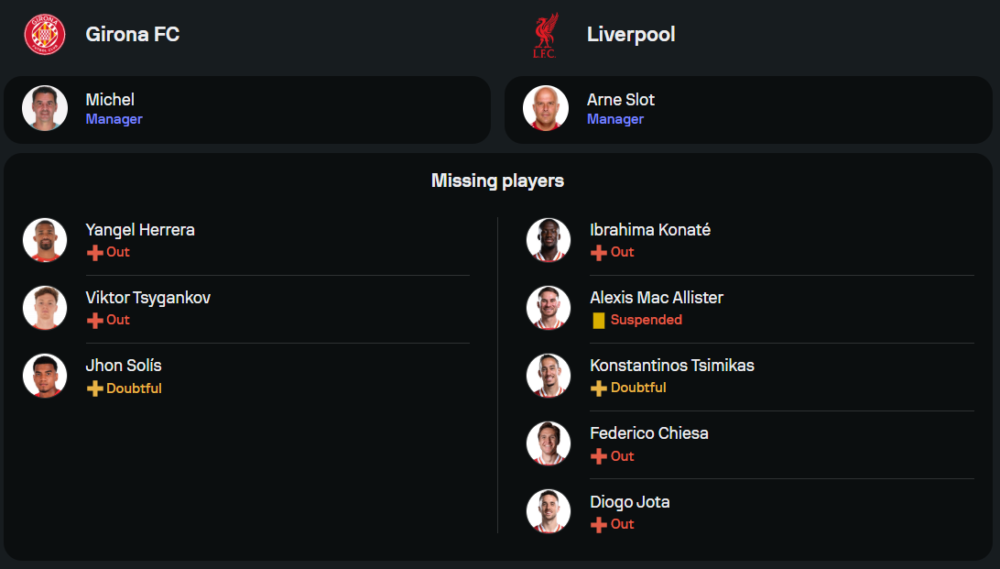Open the Girona FC team name link
This screenshot has height=569, width=1000.
click(x=132, y=34)
